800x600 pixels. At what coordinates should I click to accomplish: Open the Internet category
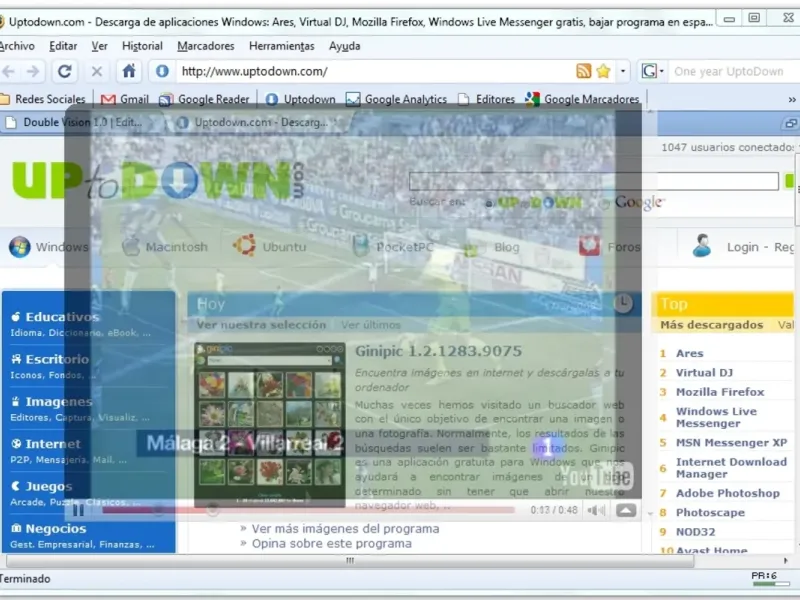(x=53, y=444)
